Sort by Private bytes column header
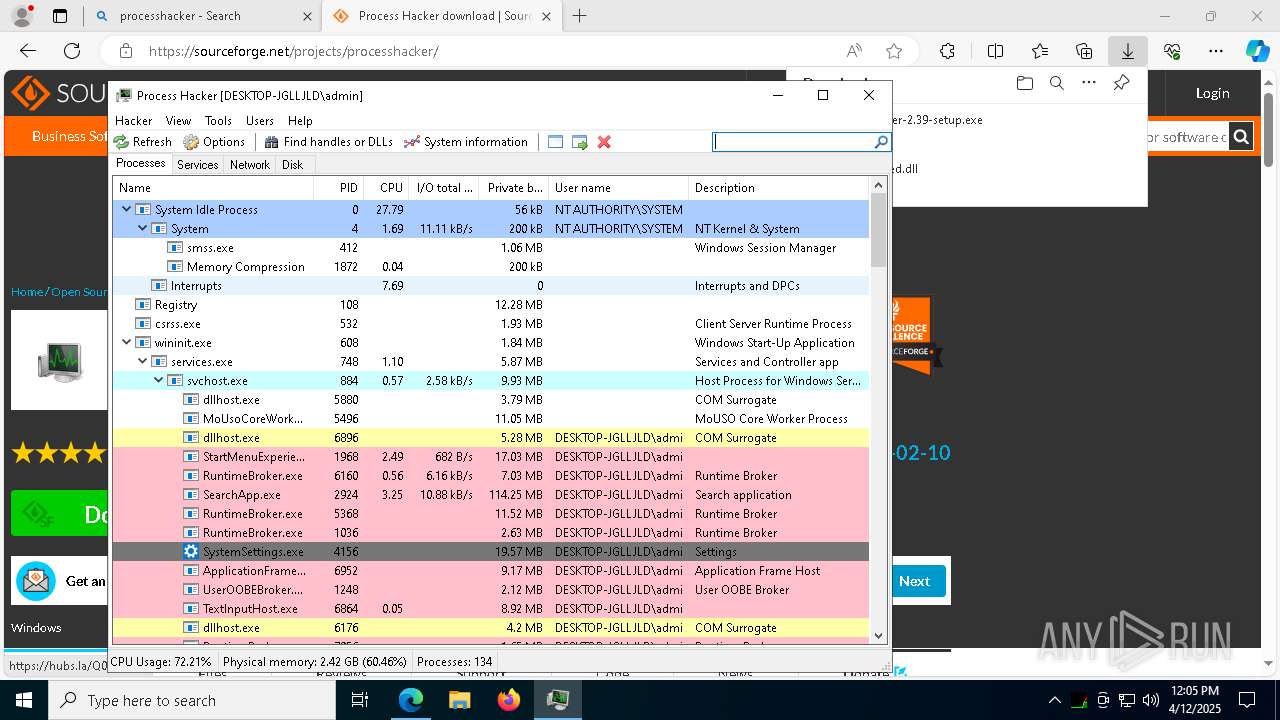This screenshot has width=1280, height=720. (514, 187)
